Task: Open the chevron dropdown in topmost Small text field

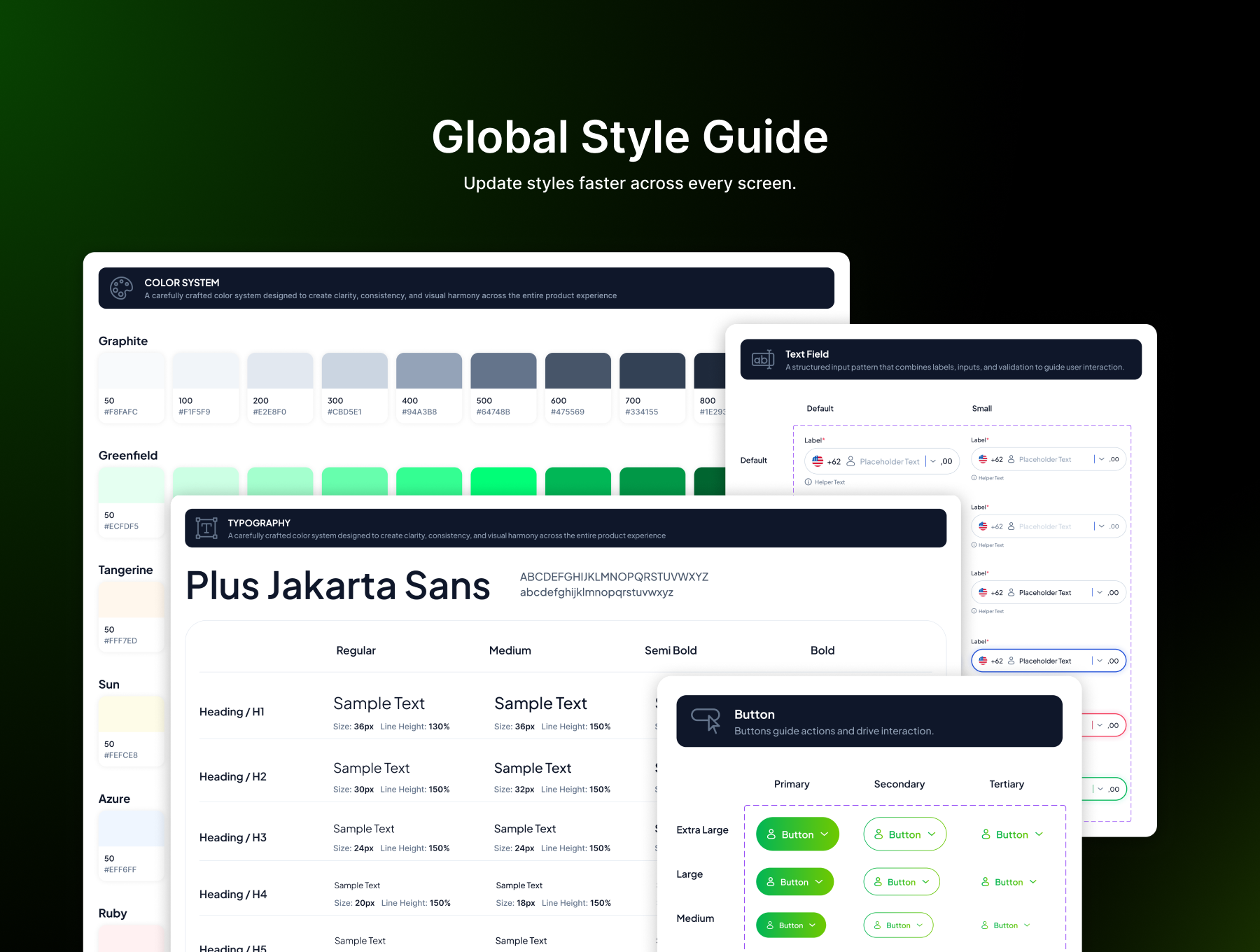Action: (1102, 459)
